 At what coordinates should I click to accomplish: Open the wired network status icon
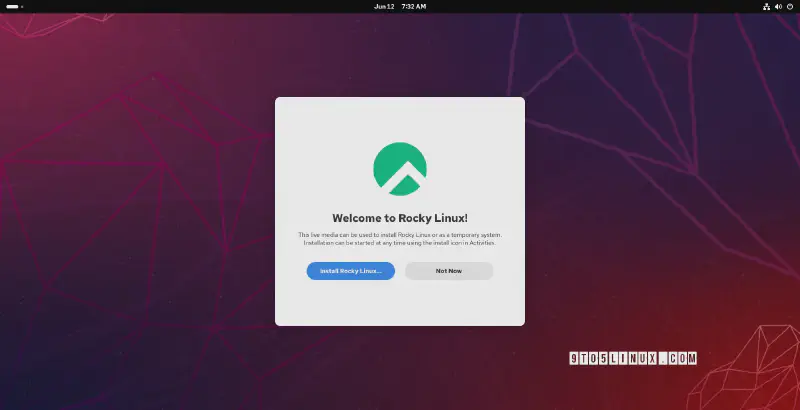765,6
